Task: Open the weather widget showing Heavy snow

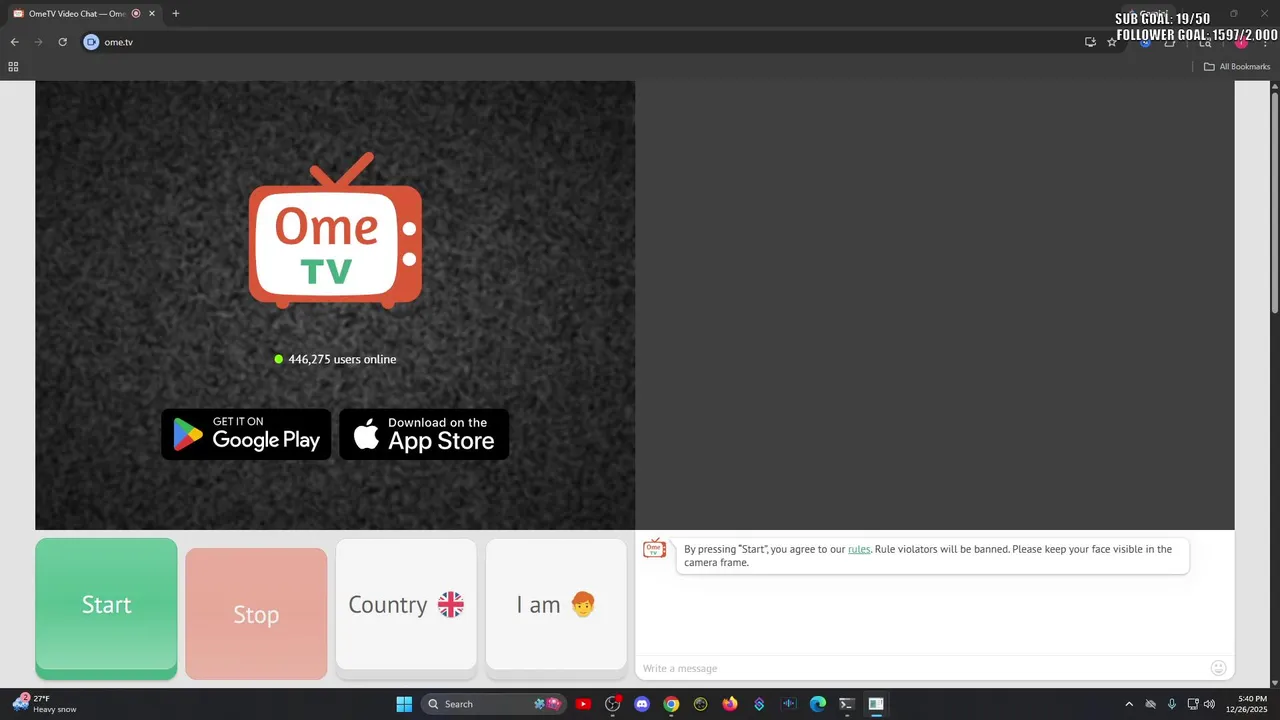Action: (45, 704)
